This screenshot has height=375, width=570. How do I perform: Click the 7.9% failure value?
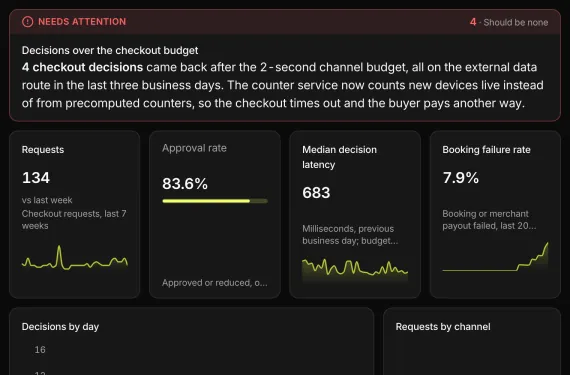pyautogui.click(x=461, y=178)
